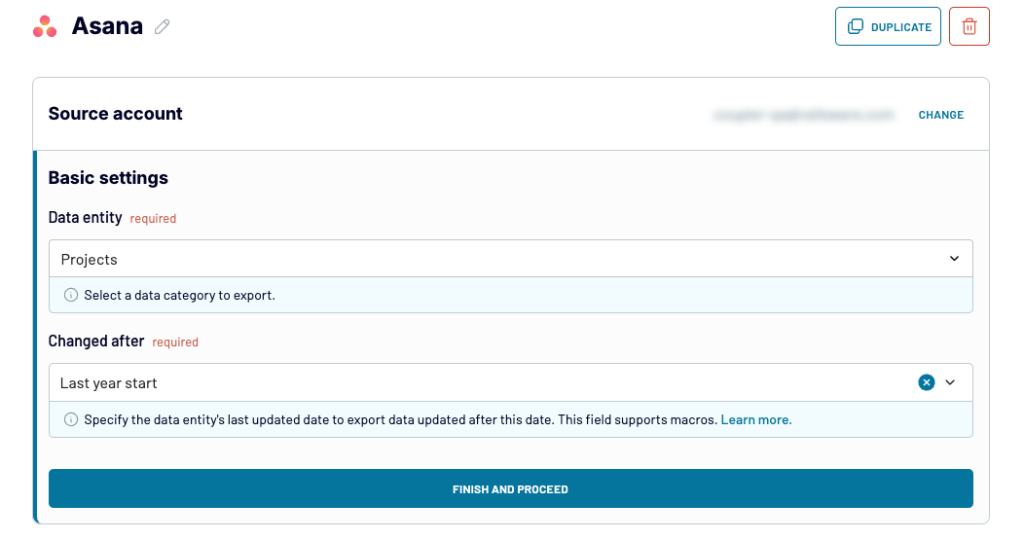The image size is (1024, 540).
Task: Open the Data entity dropdown showing Projects
Action: [x=511, y=259]
